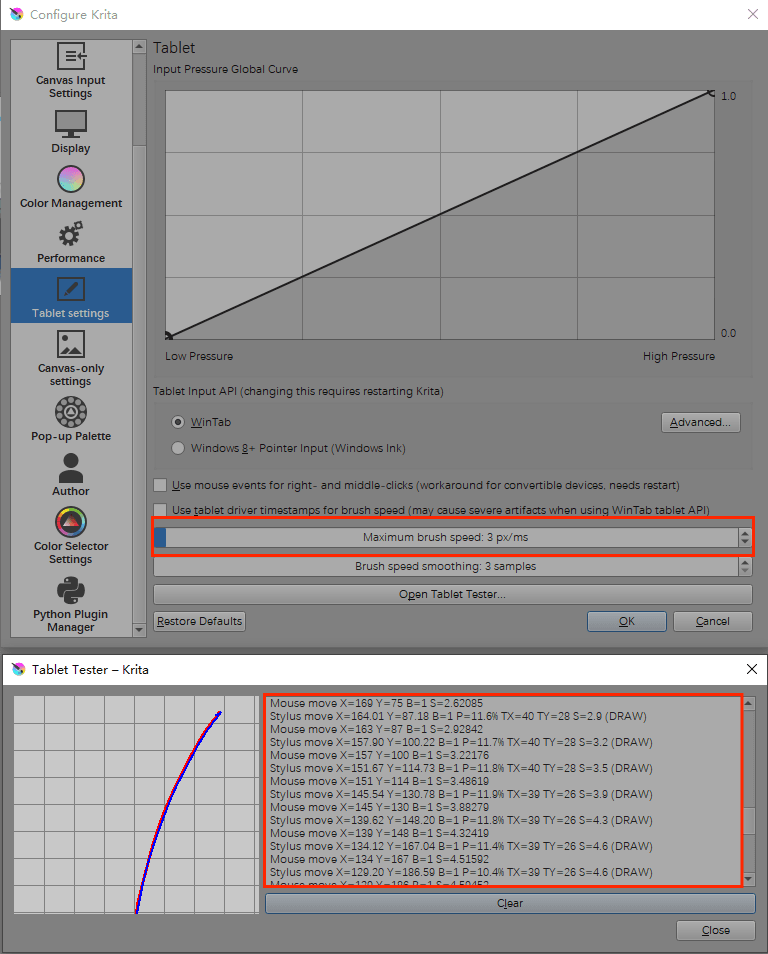Confirm settings with OK button
This screenshot has height=954, width=768.
627,621
